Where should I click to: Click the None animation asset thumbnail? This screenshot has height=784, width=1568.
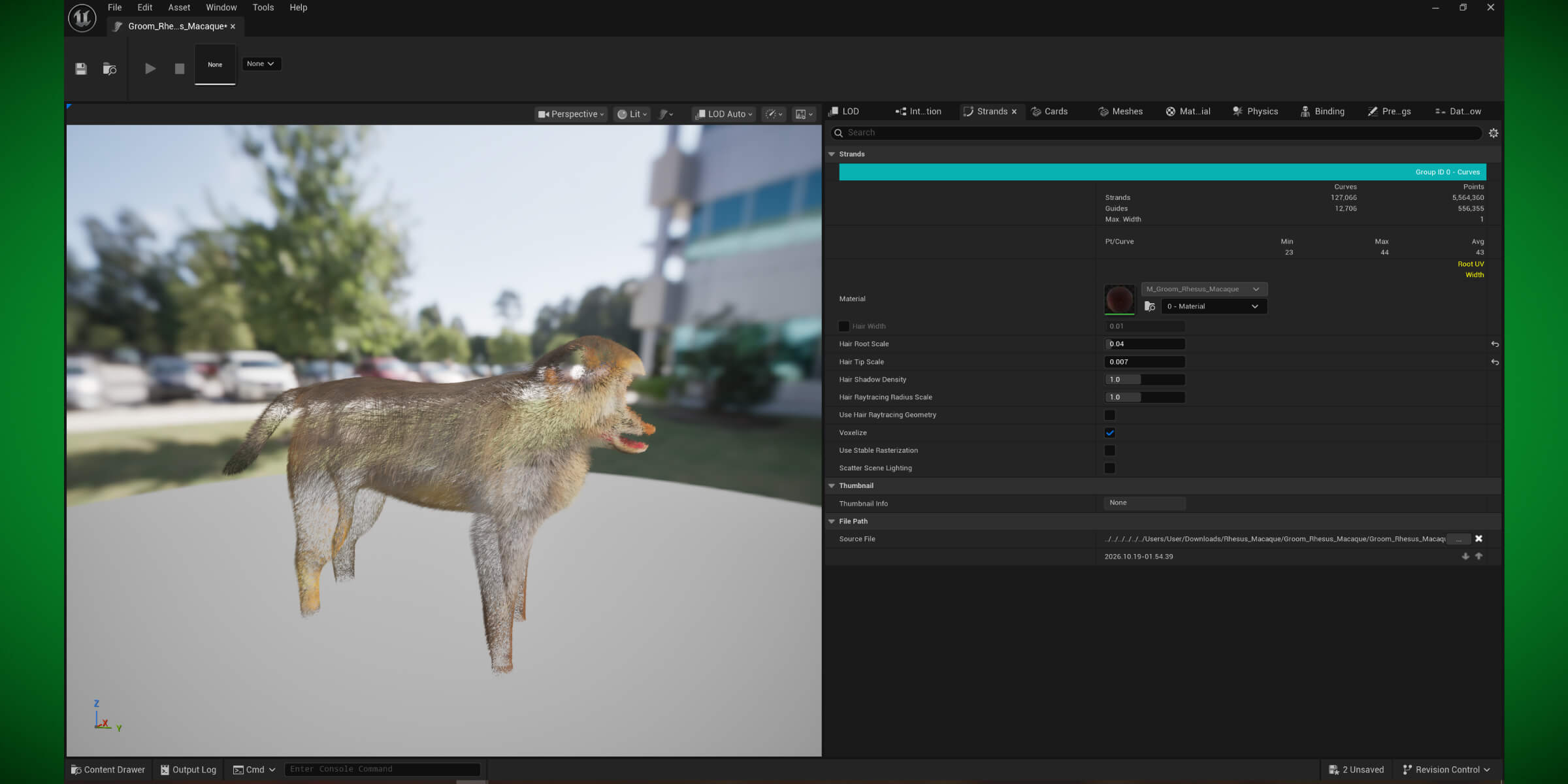(215, 65)
